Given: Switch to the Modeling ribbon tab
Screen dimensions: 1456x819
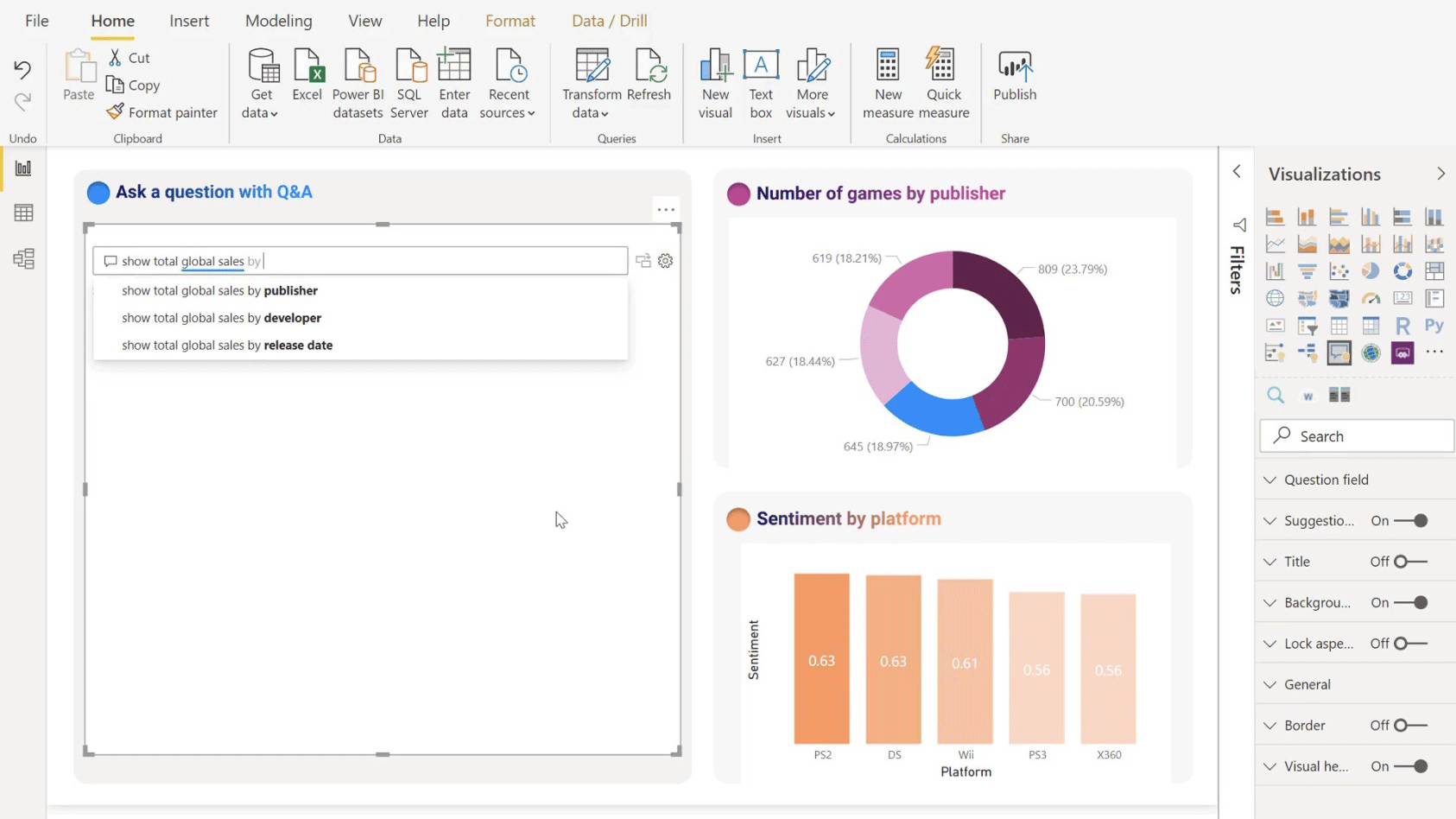Looking at the screenshot, I should [x=278, y=20].
